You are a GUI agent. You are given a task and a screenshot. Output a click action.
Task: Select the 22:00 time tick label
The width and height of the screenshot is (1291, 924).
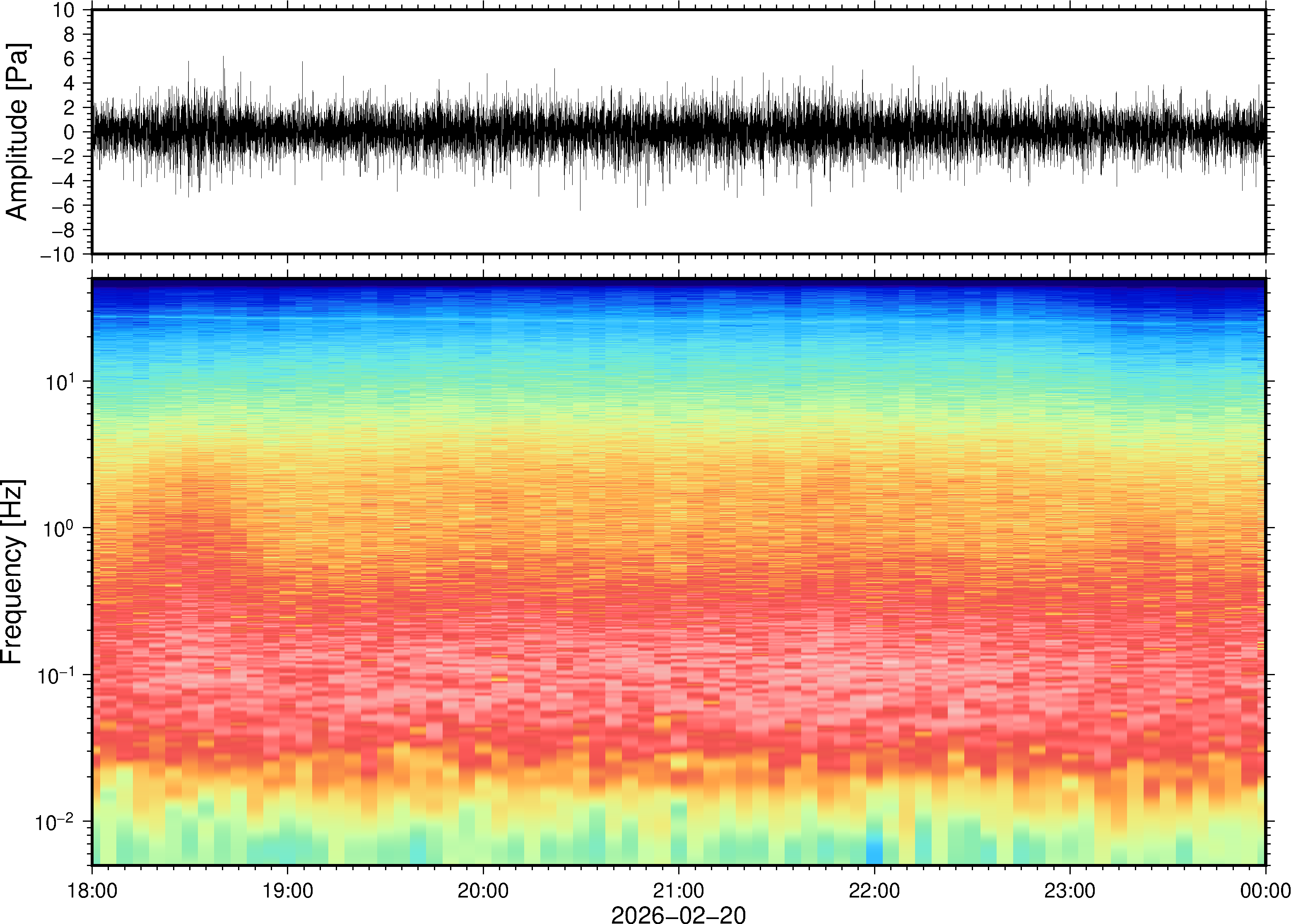pos(874,890)
